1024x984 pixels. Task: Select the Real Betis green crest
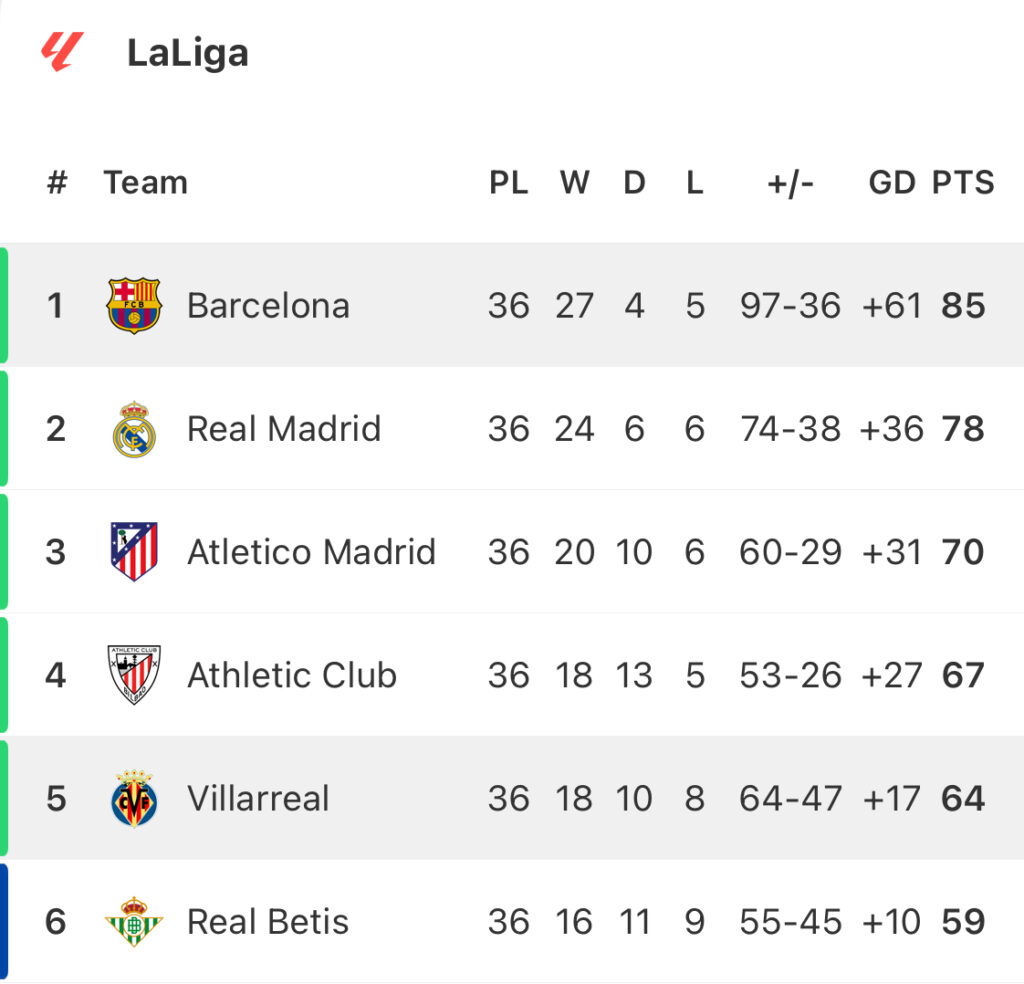(x=134, y=921)
